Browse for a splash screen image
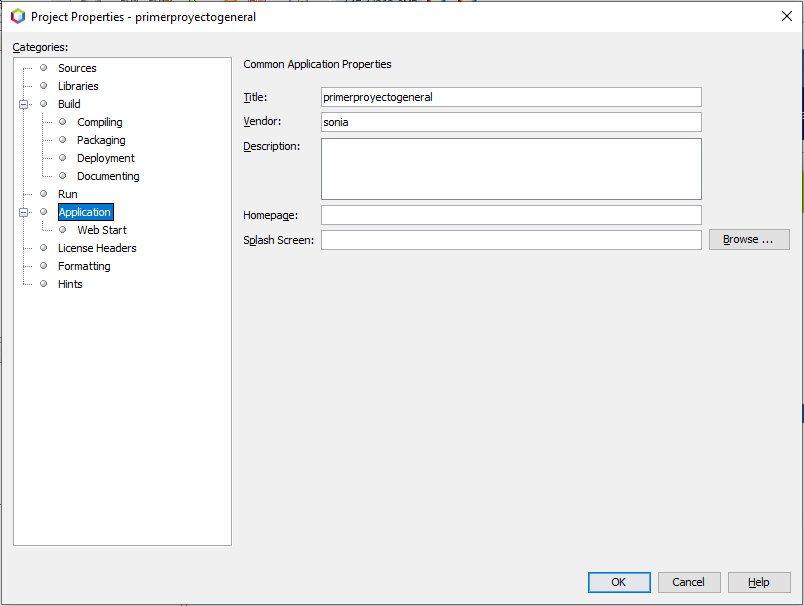The width and height of the screenshot is (804, 606). (748, 240)
